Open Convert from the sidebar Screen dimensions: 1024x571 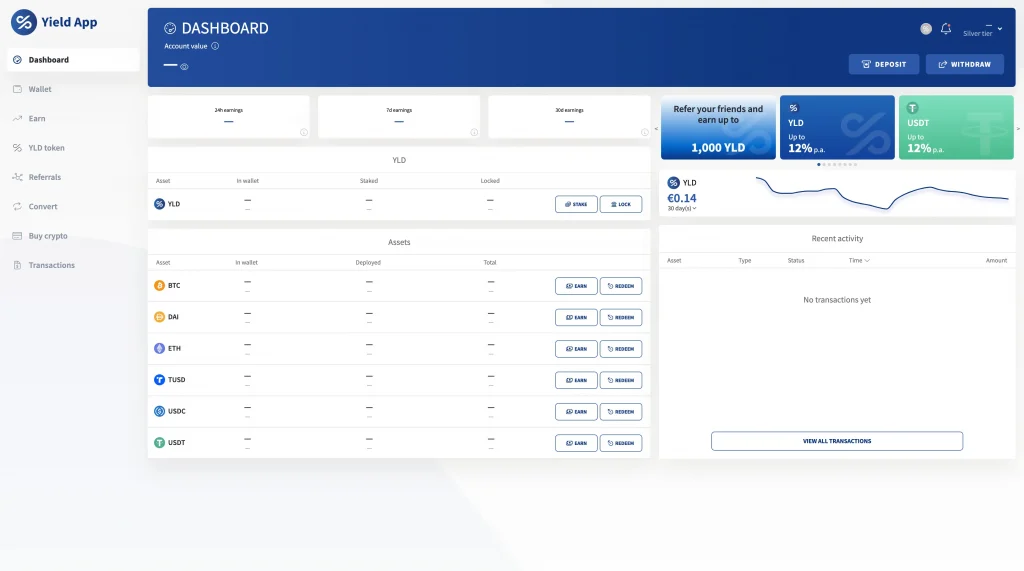point(43,207)
